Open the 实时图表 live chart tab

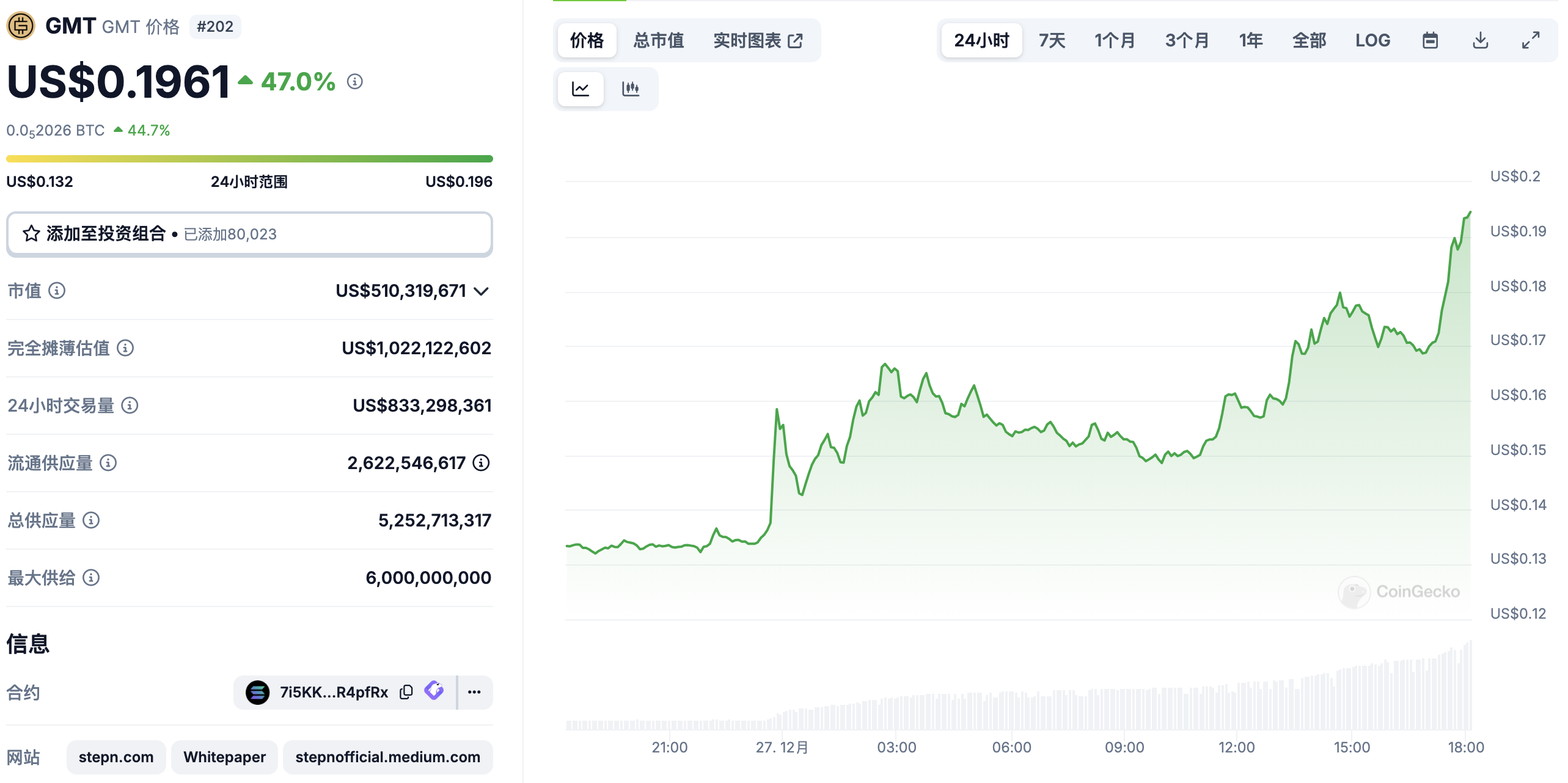point(758,41)
